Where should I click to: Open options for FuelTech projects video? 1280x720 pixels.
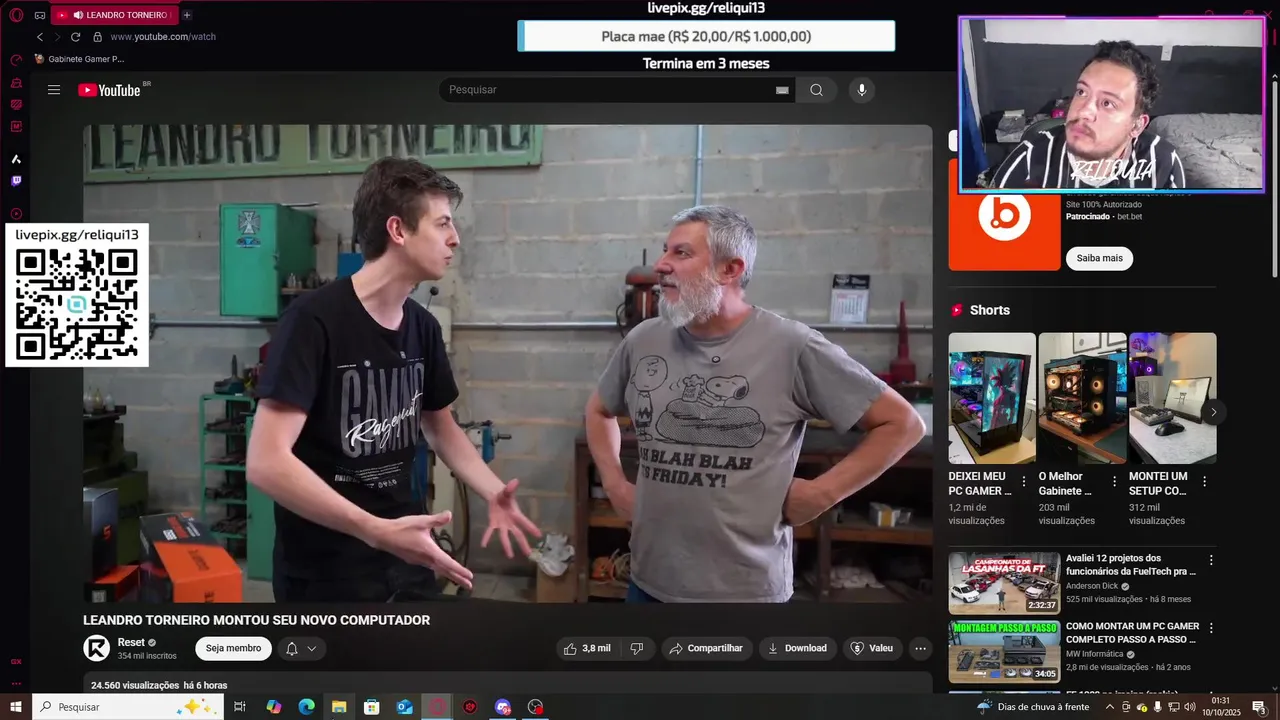tap(1211, 560)
